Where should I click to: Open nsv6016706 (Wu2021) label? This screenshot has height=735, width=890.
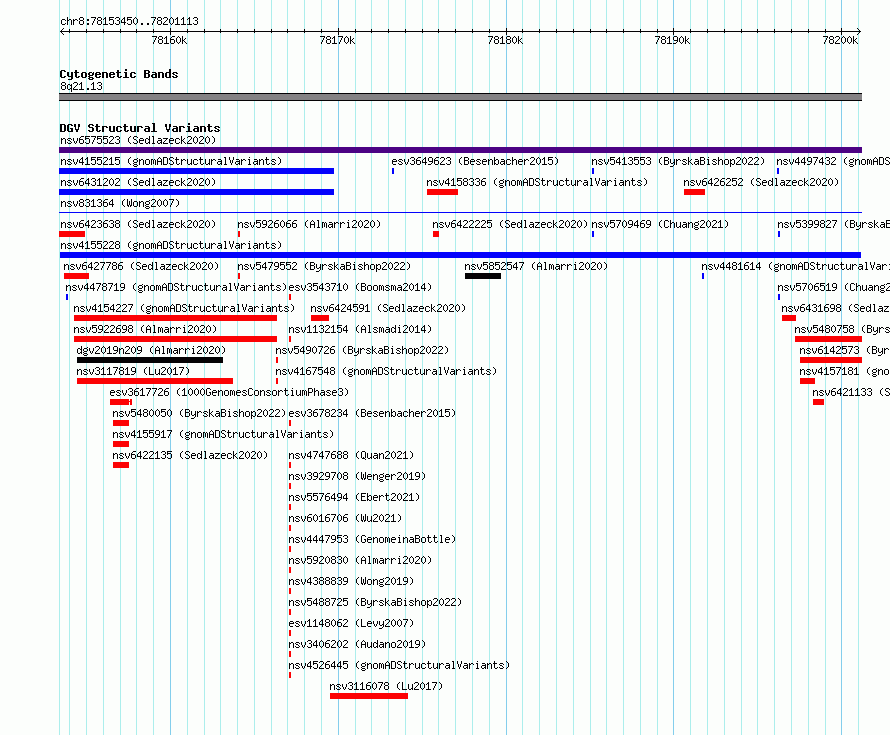[x=345, y=518]
